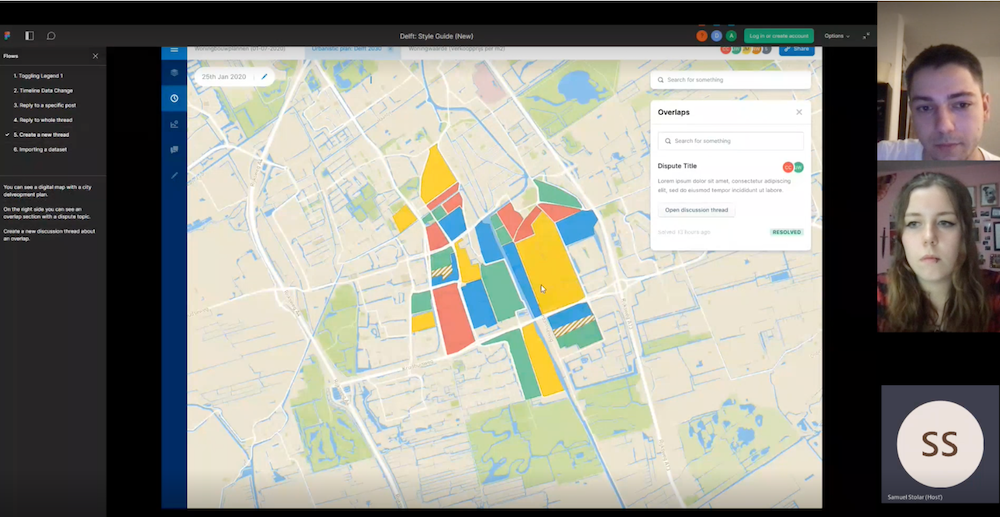Expand the Options dropdown
This screenshot has width=1000, height=517.
[x=836, y=36]
